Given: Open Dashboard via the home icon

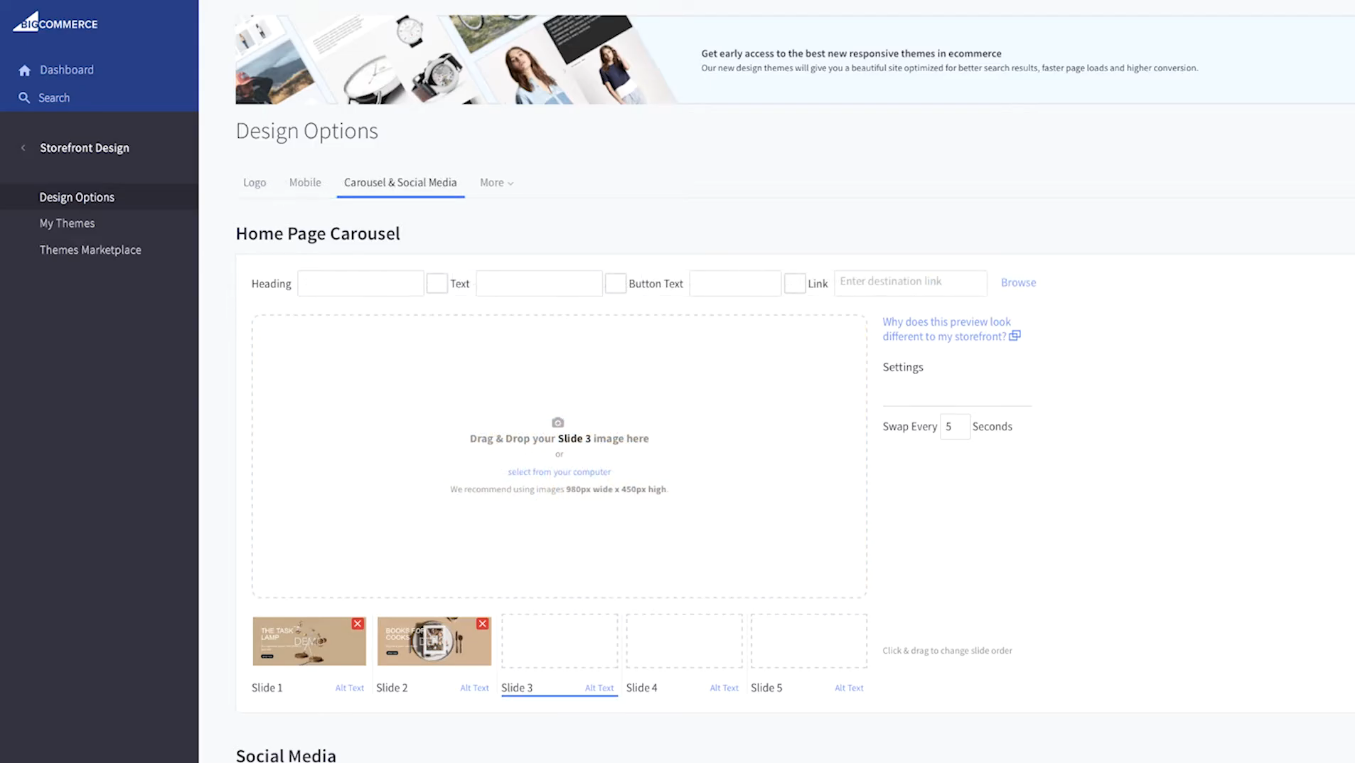Looking at the screenshot, I should [25, 70].
